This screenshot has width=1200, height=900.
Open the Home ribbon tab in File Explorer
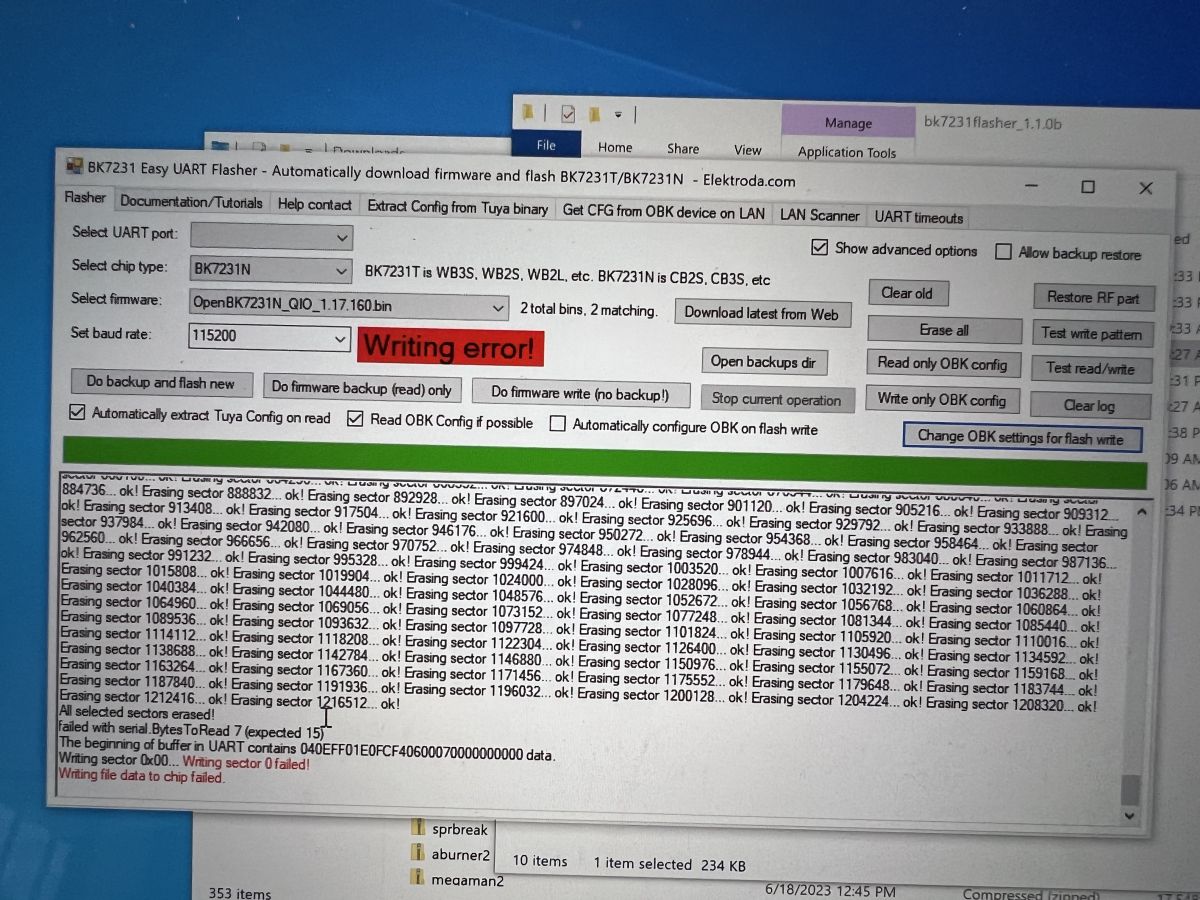(x=615, y=147)
